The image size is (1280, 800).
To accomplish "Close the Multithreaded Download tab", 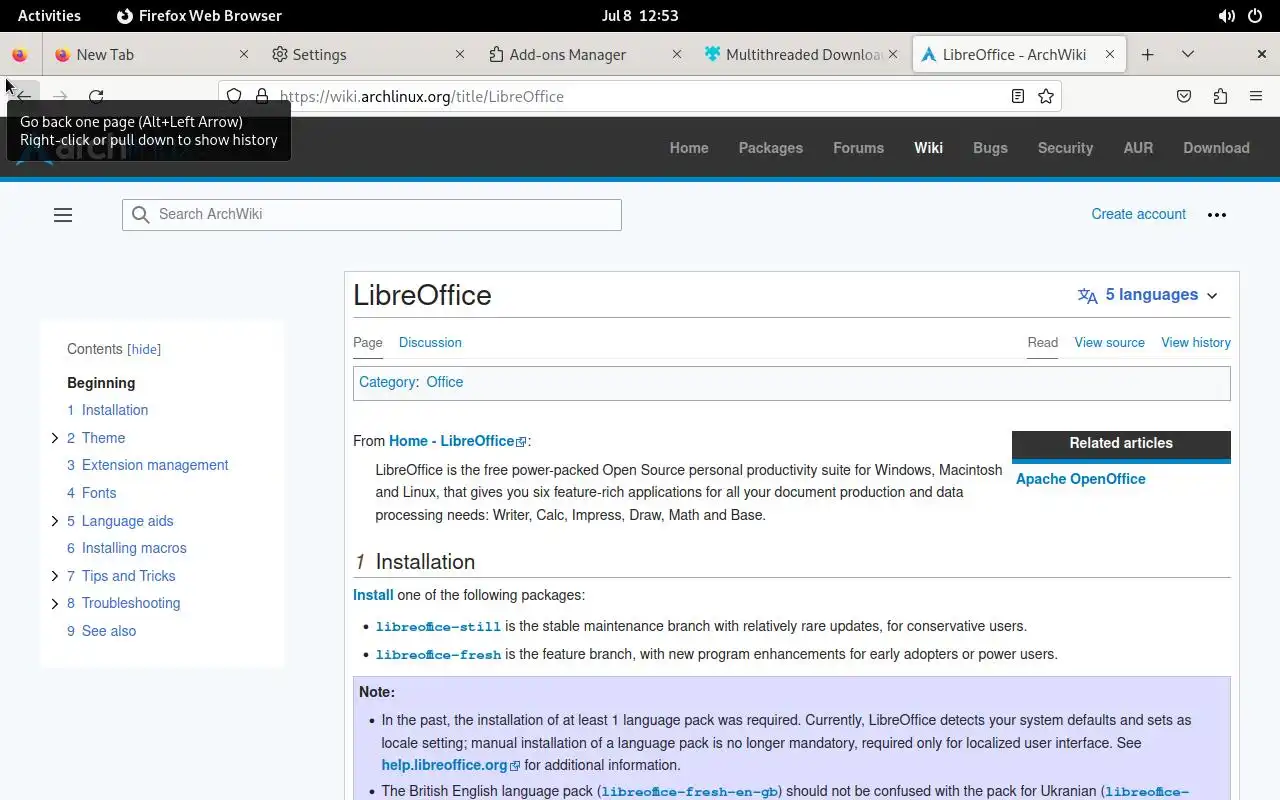I will [x=893, y=55].
